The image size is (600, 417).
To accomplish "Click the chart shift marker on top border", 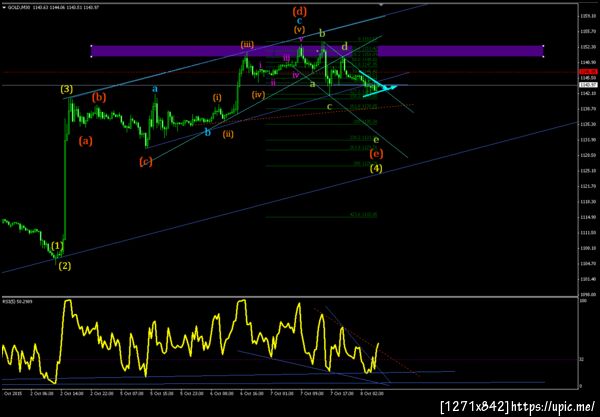I will coord(381,4).
